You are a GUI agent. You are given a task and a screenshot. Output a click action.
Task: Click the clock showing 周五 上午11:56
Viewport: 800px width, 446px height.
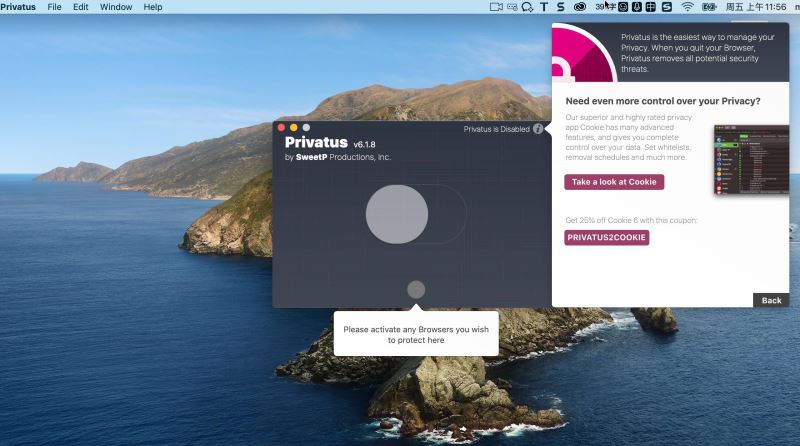coord(756,7)
